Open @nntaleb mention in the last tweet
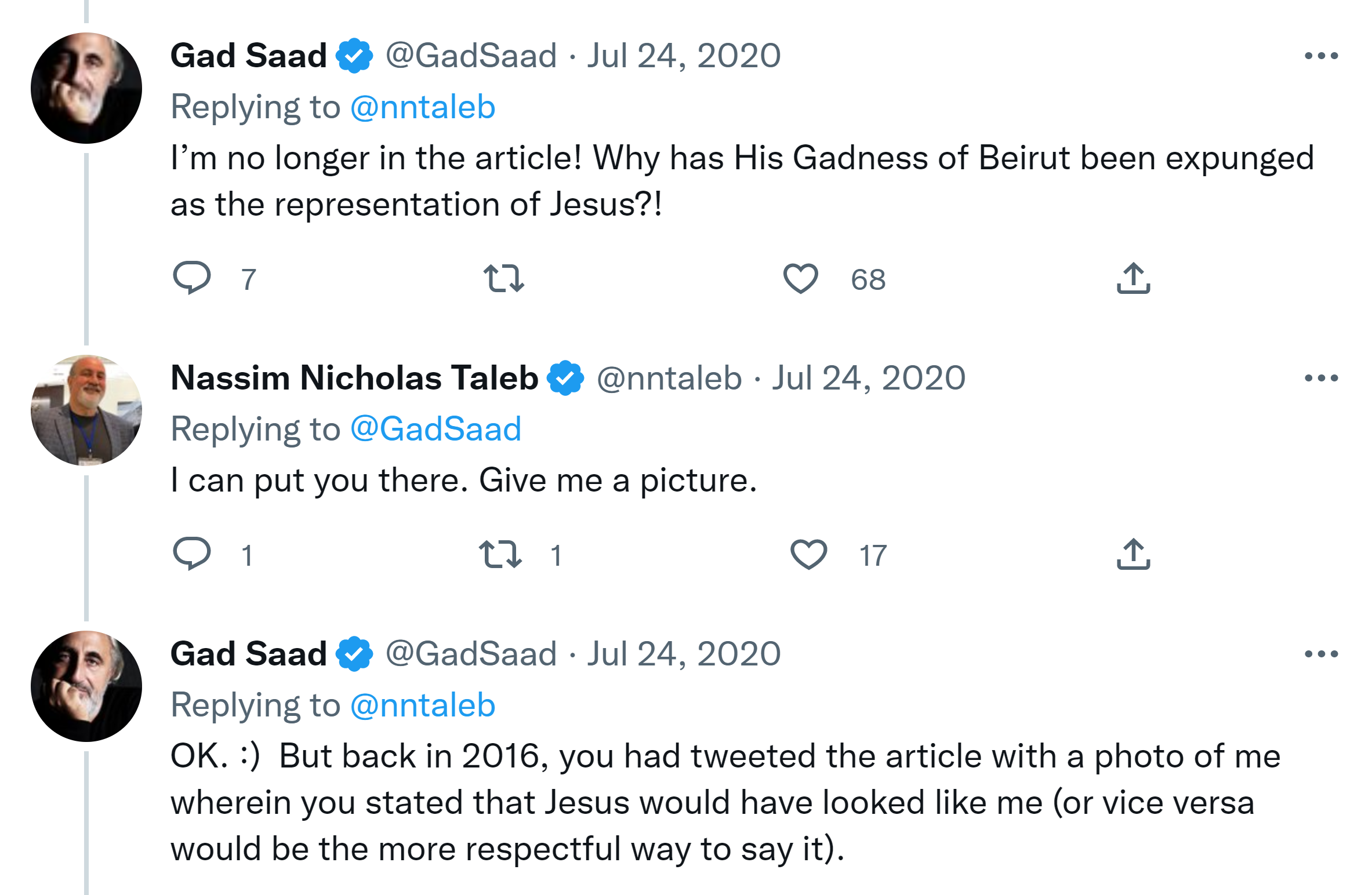Viewport: 1372px width, 895px height. (423, 705)
